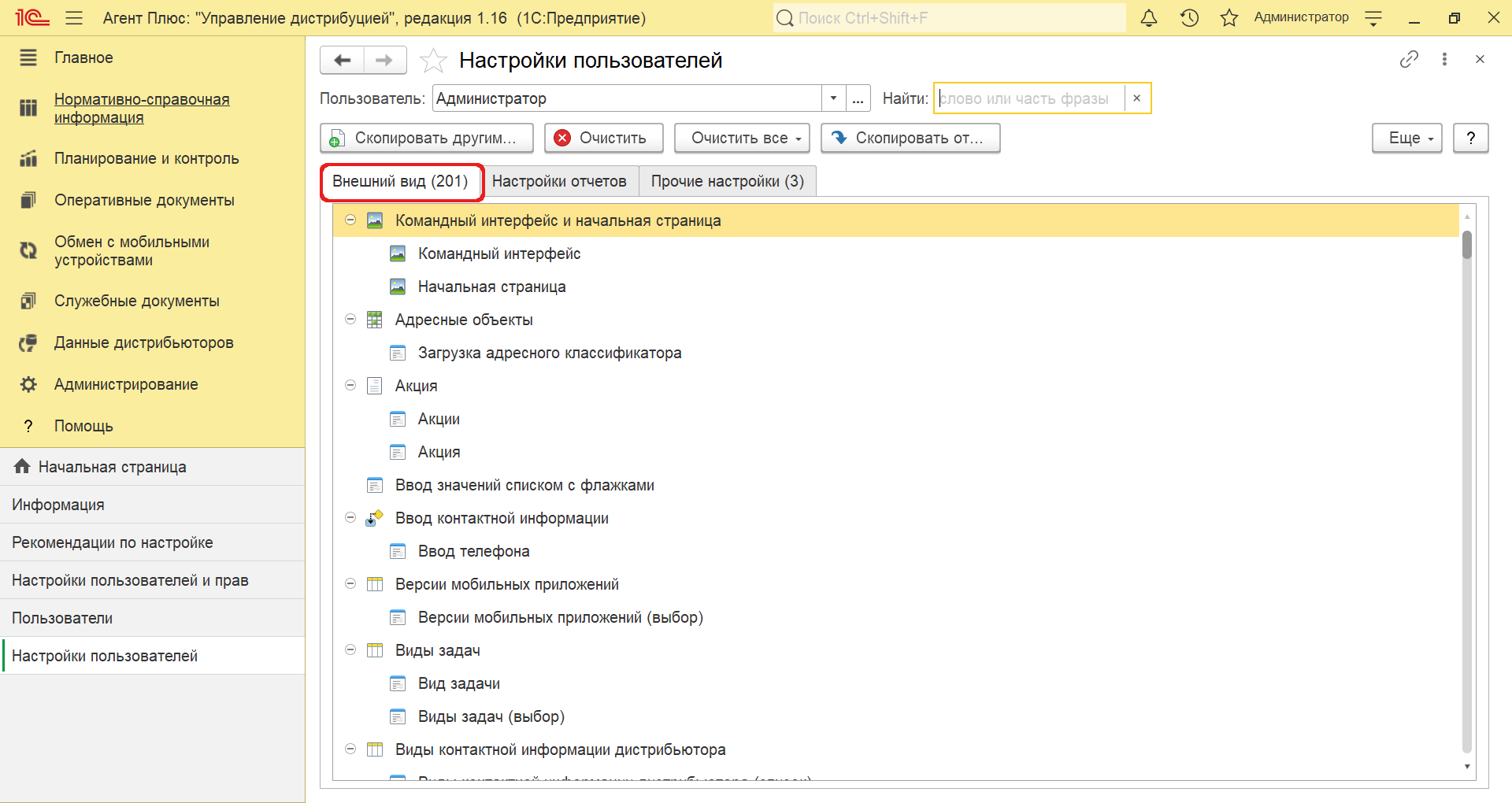This screenshot has height=803, width=1512.
Task: Go forward with the right arrow button
Action: coord(384,60)
